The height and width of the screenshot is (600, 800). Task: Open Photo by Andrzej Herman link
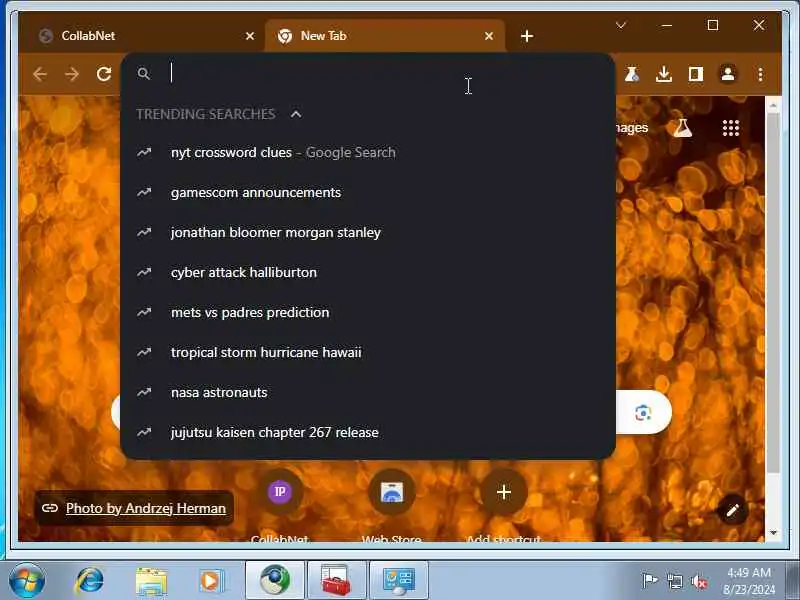coord(145,508)
